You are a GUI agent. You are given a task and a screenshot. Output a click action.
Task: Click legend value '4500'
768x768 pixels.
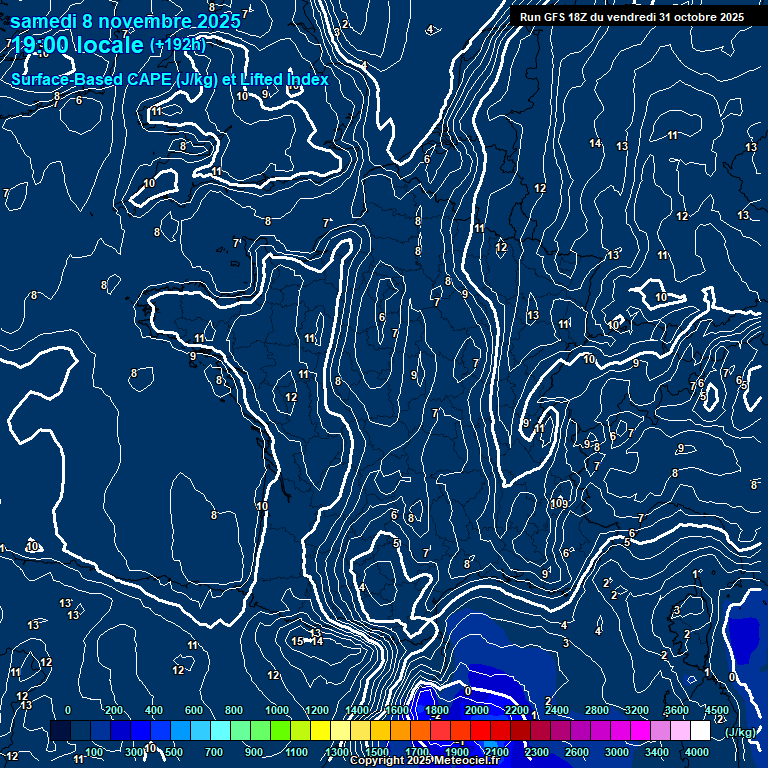tap(717, 710)
